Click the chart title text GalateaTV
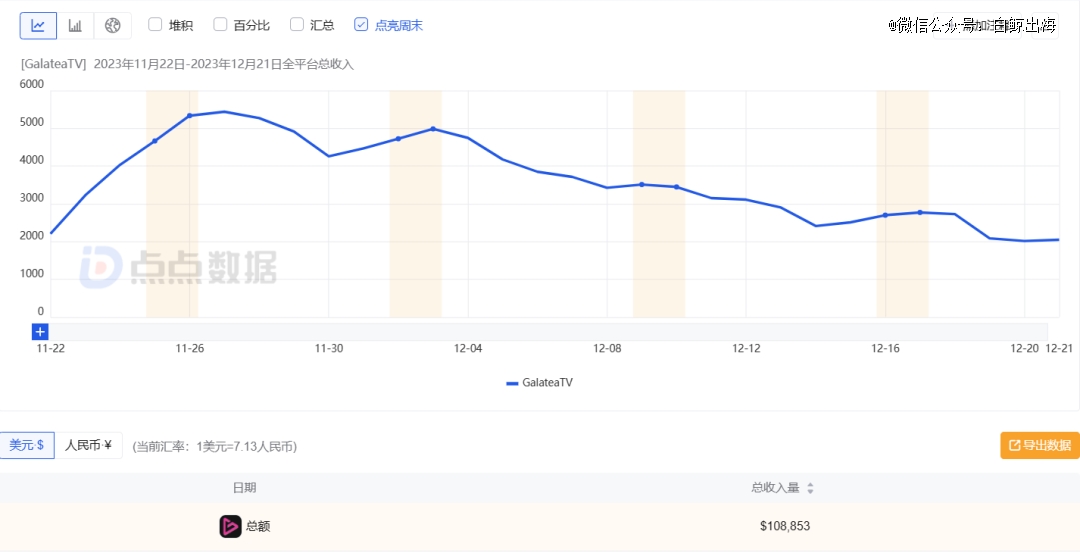Screen dimensions: 1080x553 pos(53,64)
